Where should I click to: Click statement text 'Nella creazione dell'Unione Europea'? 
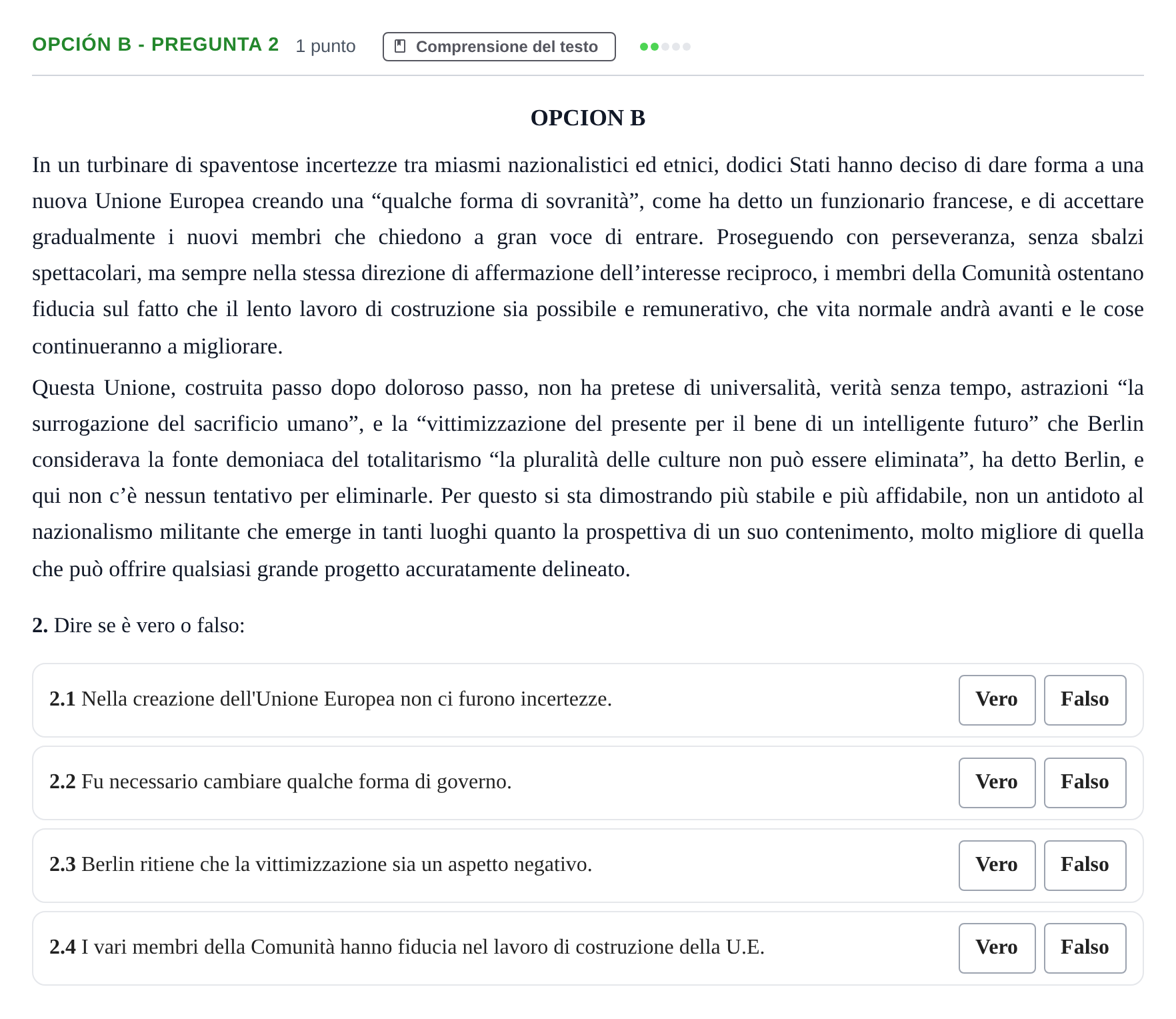[239, 699]
